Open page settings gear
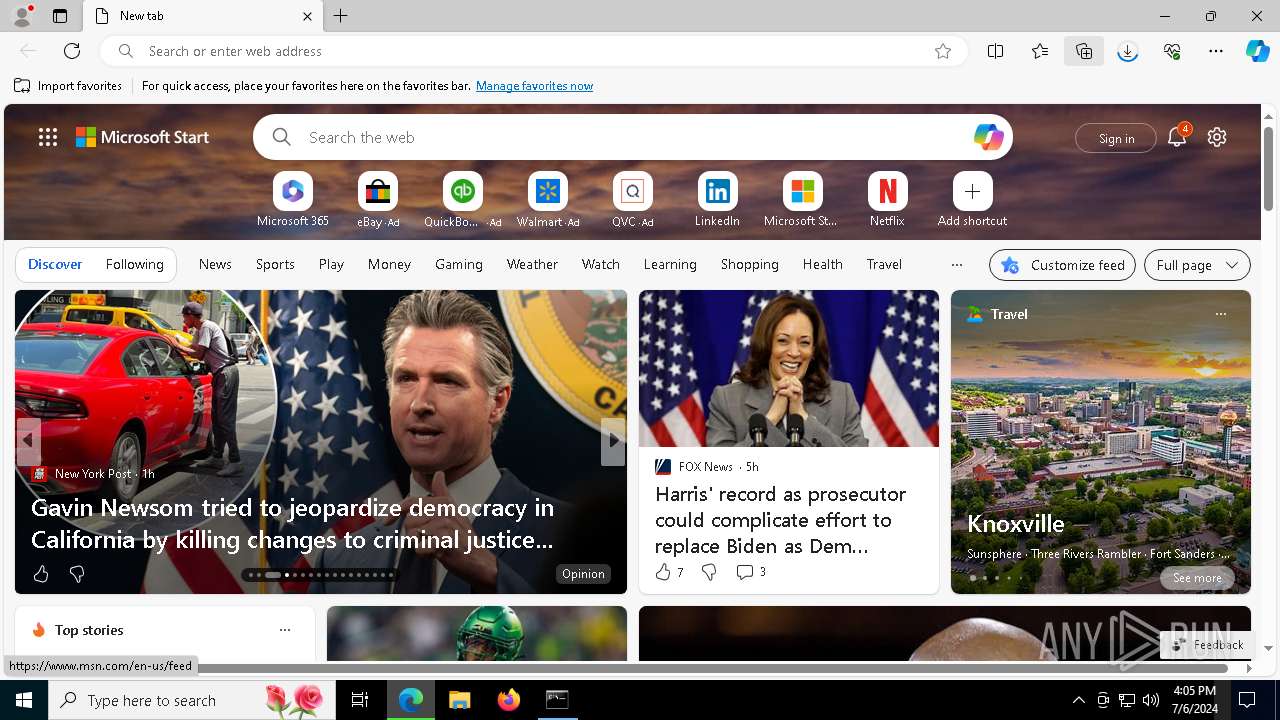 pos(1217,137)
